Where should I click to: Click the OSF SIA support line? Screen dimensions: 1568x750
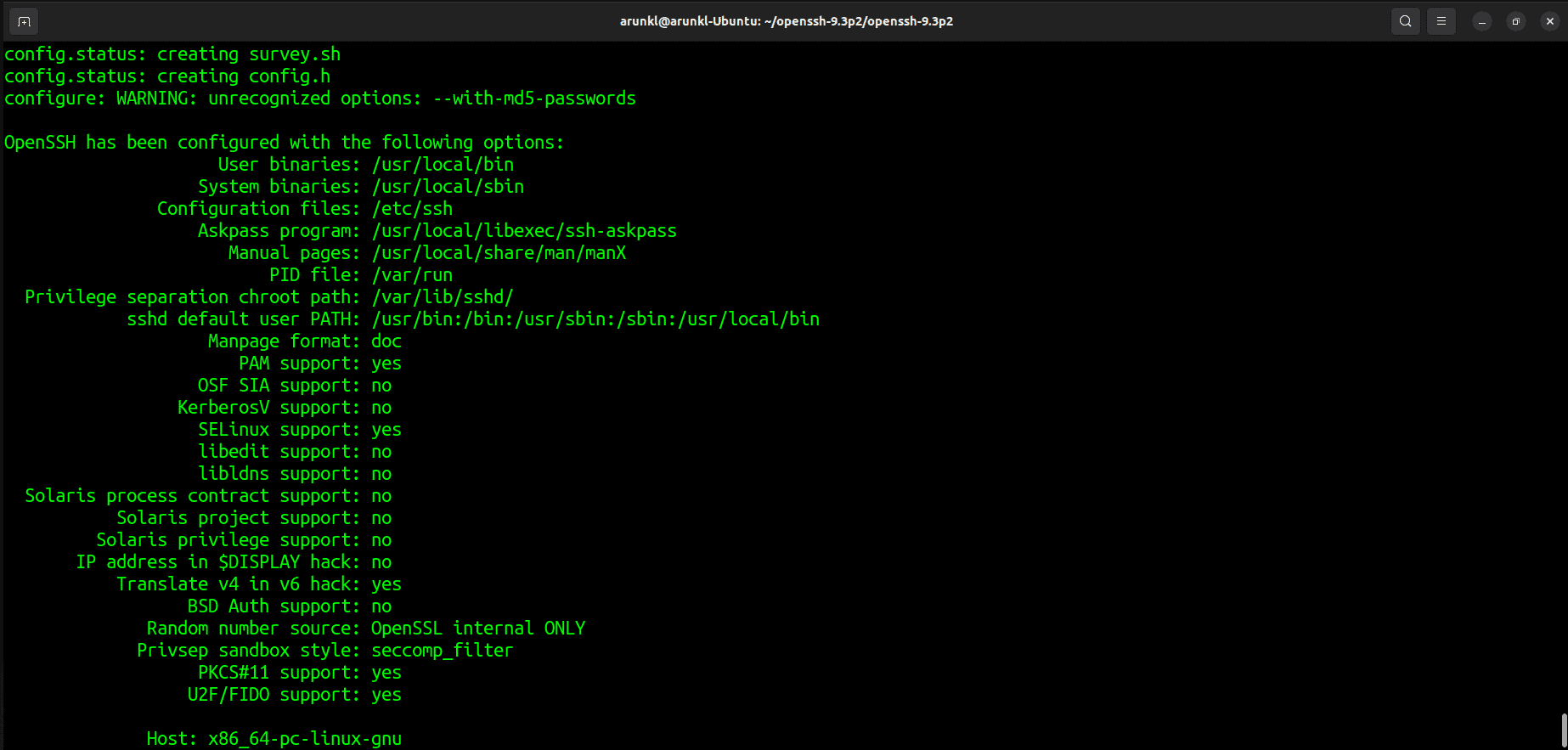pos(295,386)
